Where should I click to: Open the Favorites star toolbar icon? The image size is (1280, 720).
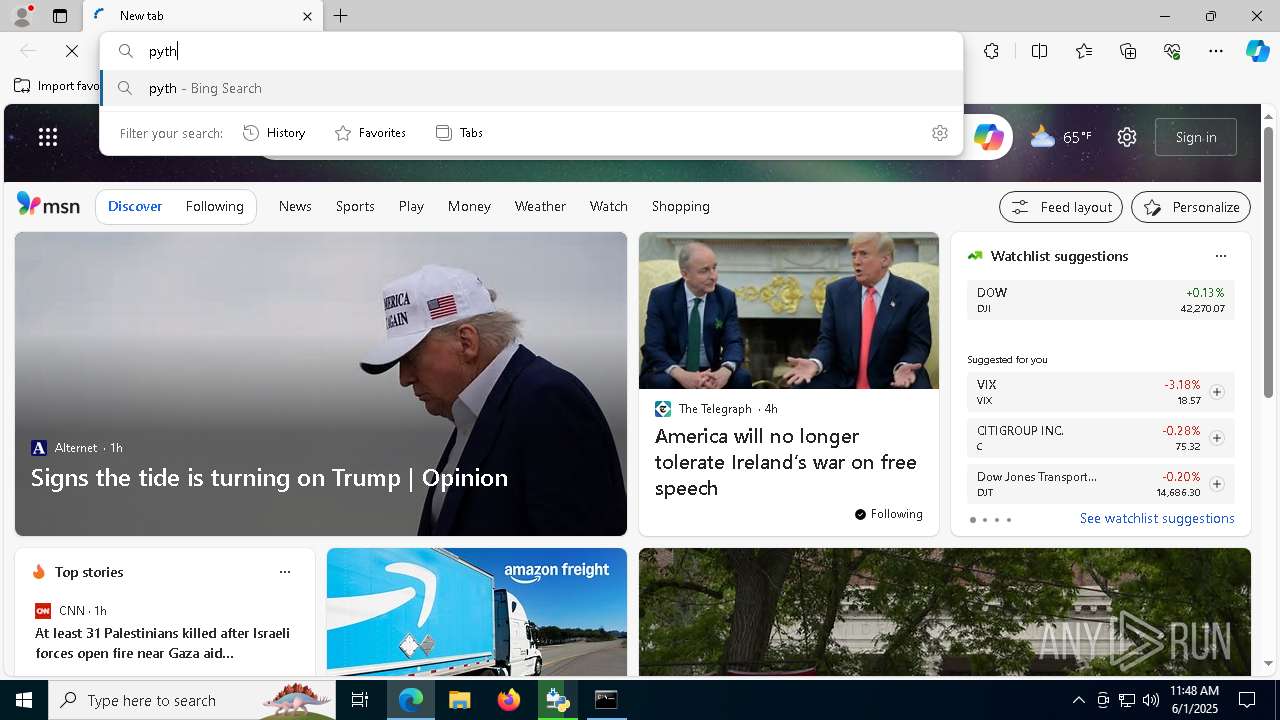1084,51
